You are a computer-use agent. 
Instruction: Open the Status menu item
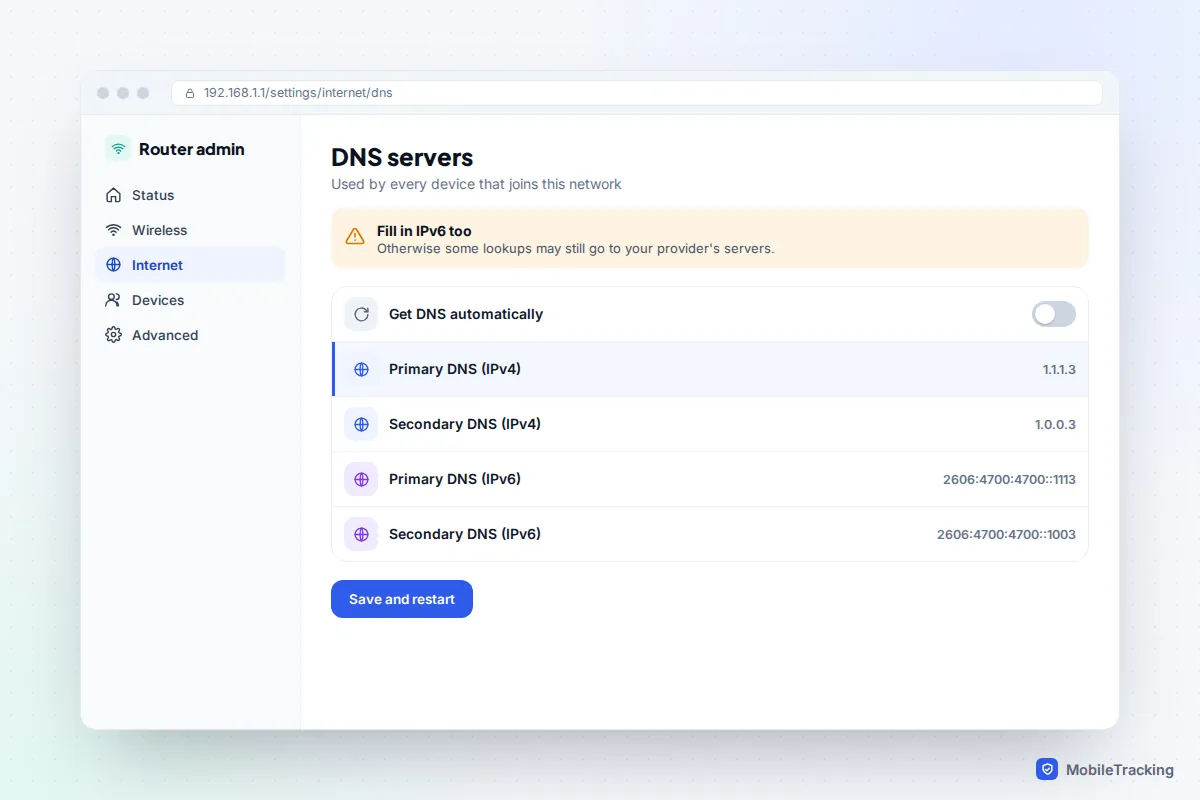[190, 195]
